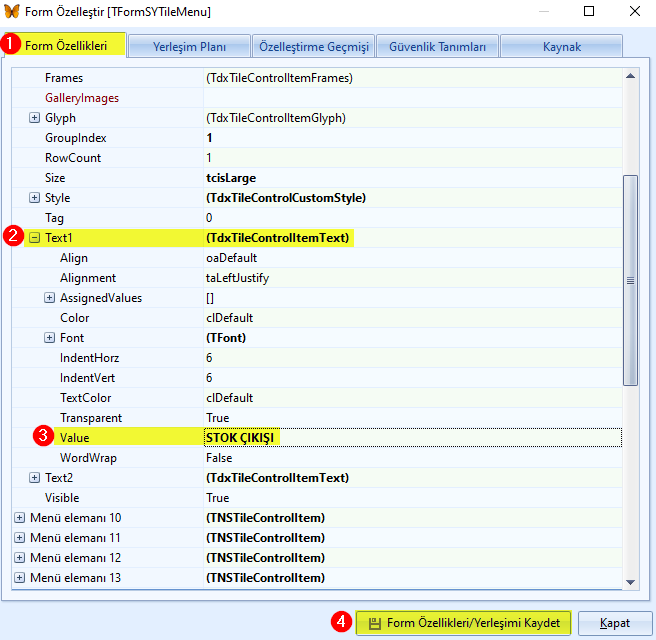Open the Kaynak tab
The image size is (656, 640).
coord(561,47)
